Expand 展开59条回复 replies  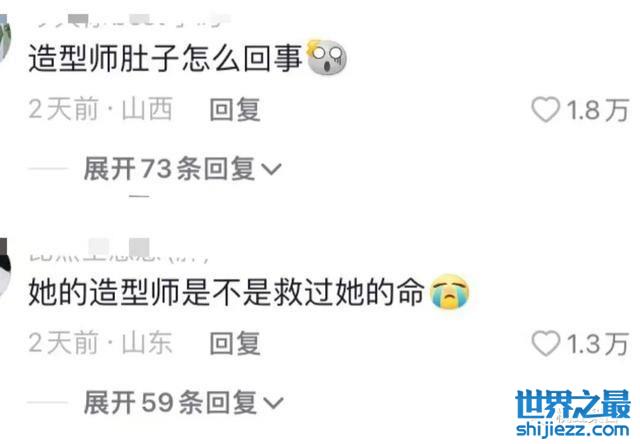click(x=183, y=402)
